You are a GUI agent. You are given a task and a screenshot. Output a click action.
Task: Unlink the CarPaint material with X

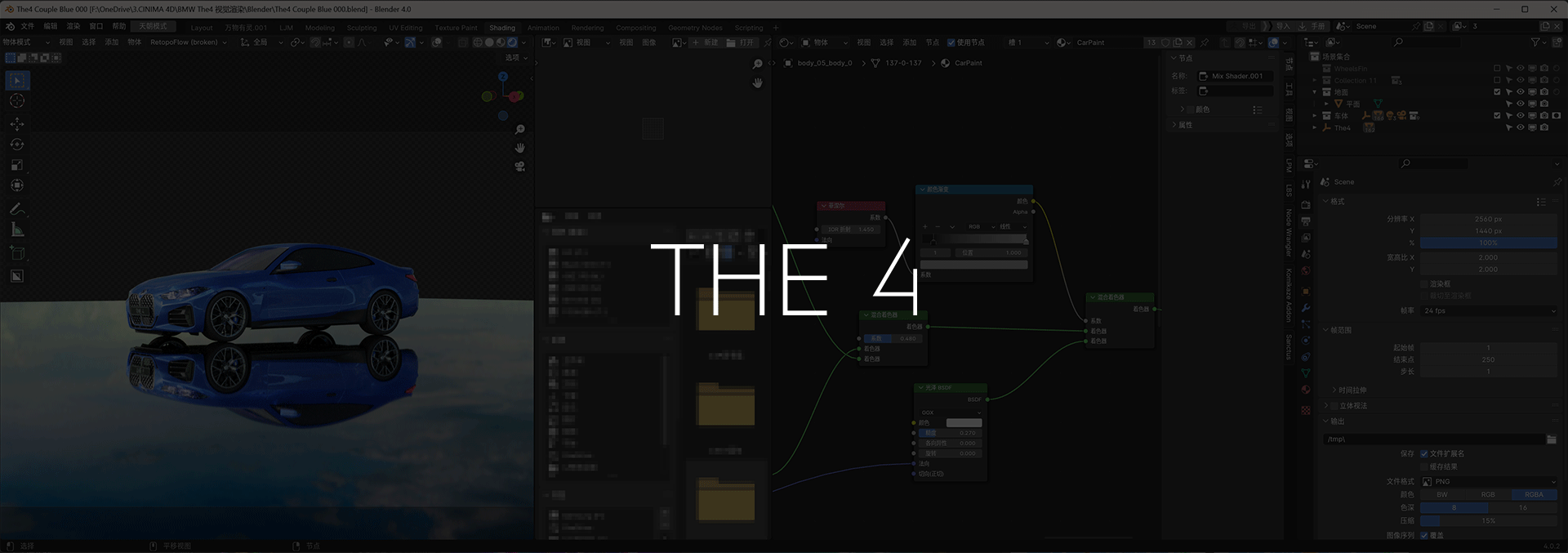point(1190,42)
